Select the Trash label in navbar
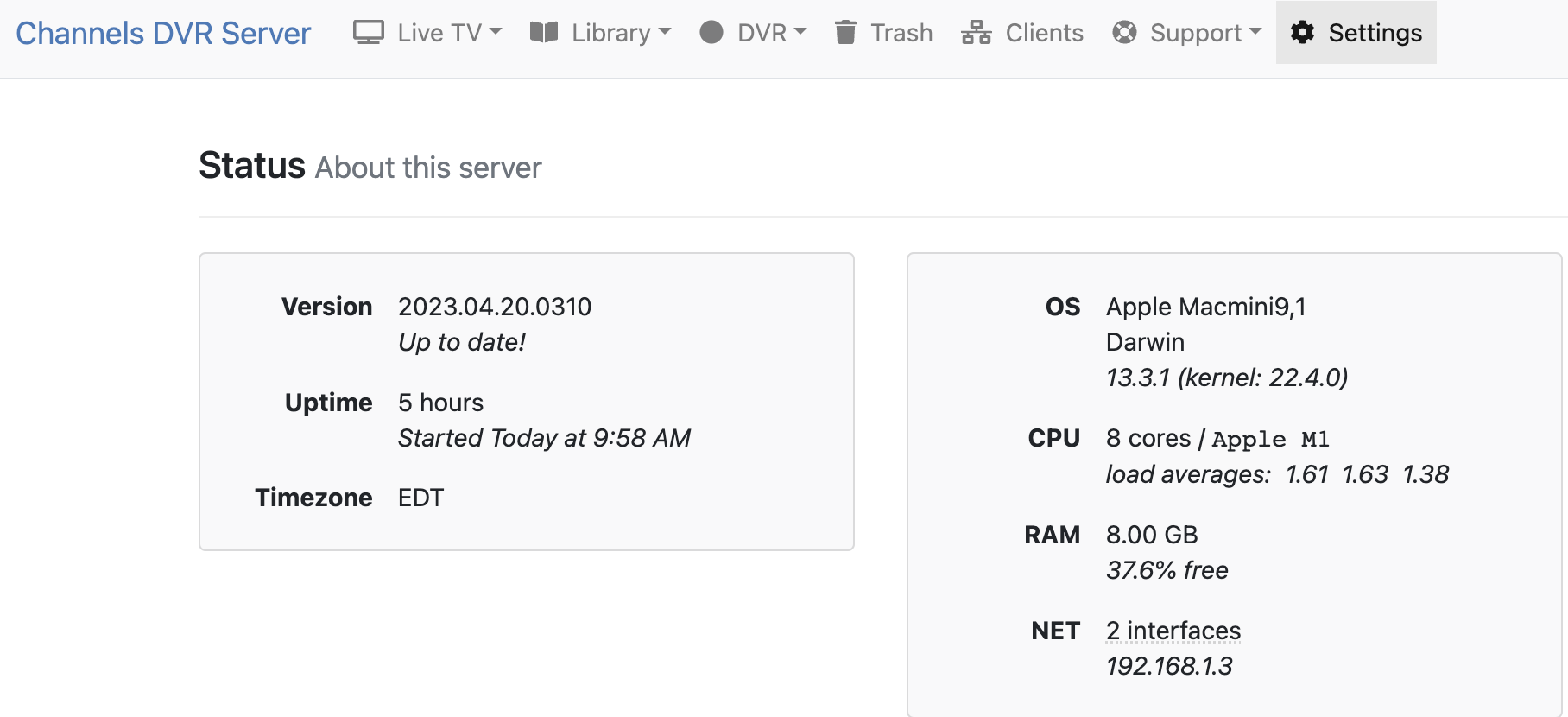 pyautogui.click(x=901, y=33)
